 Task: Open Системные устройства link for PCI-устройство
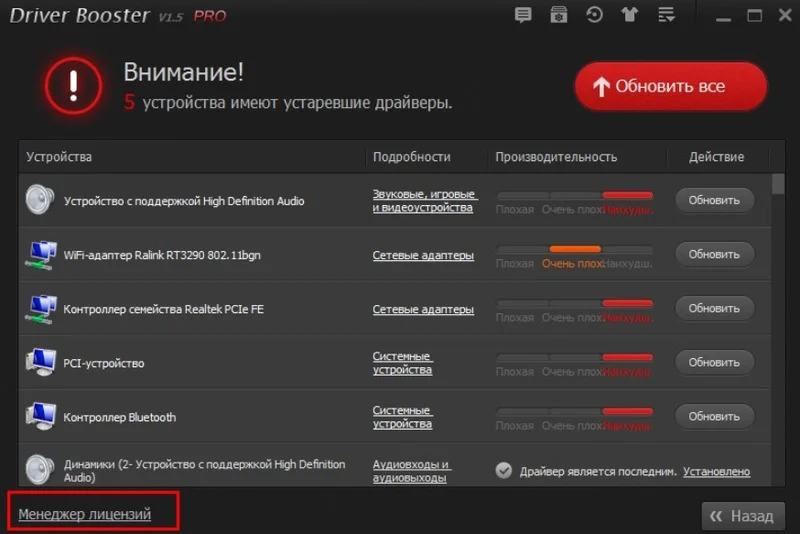tap(403, 363)
